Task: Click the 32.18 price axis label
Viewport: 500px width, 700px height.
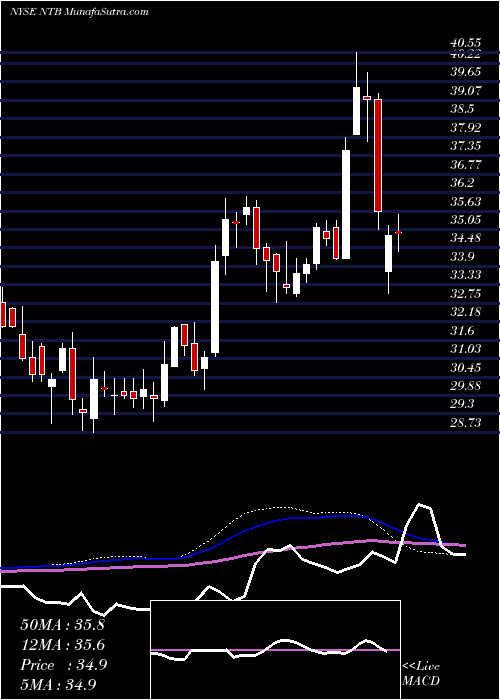Action: [x=466, y=312]
